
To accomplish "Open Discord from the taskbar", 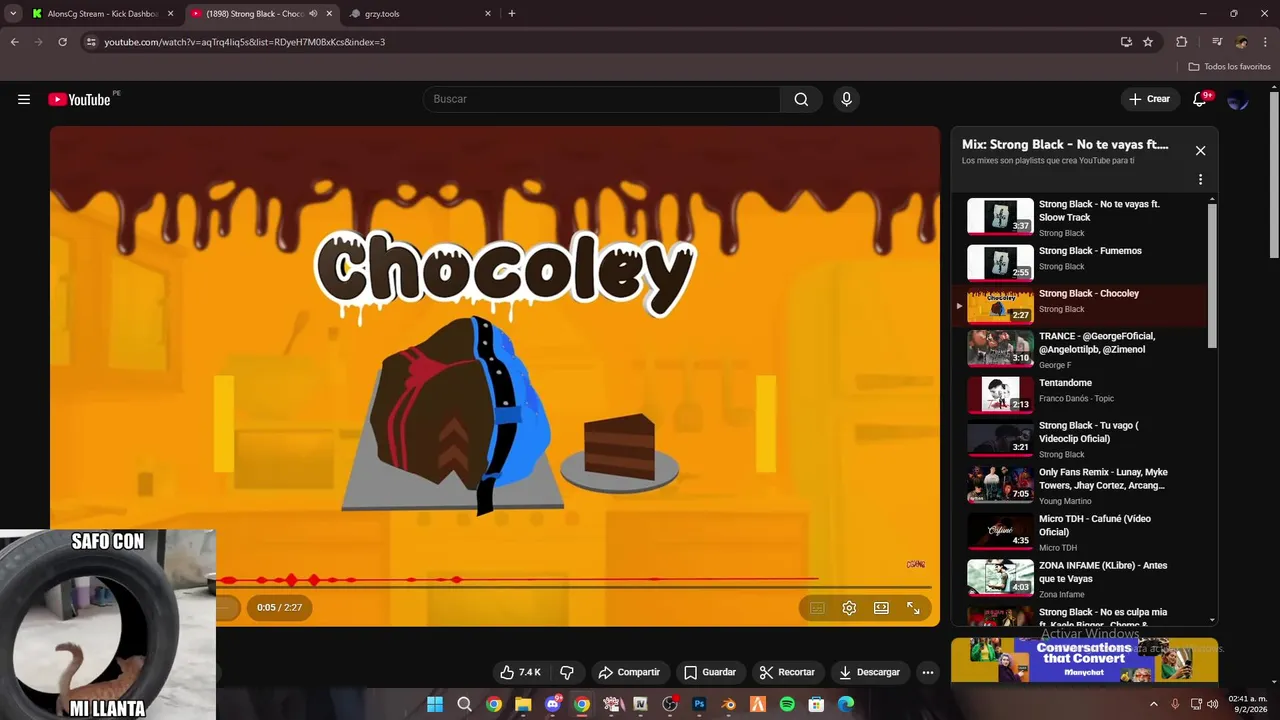I will 553,704.
